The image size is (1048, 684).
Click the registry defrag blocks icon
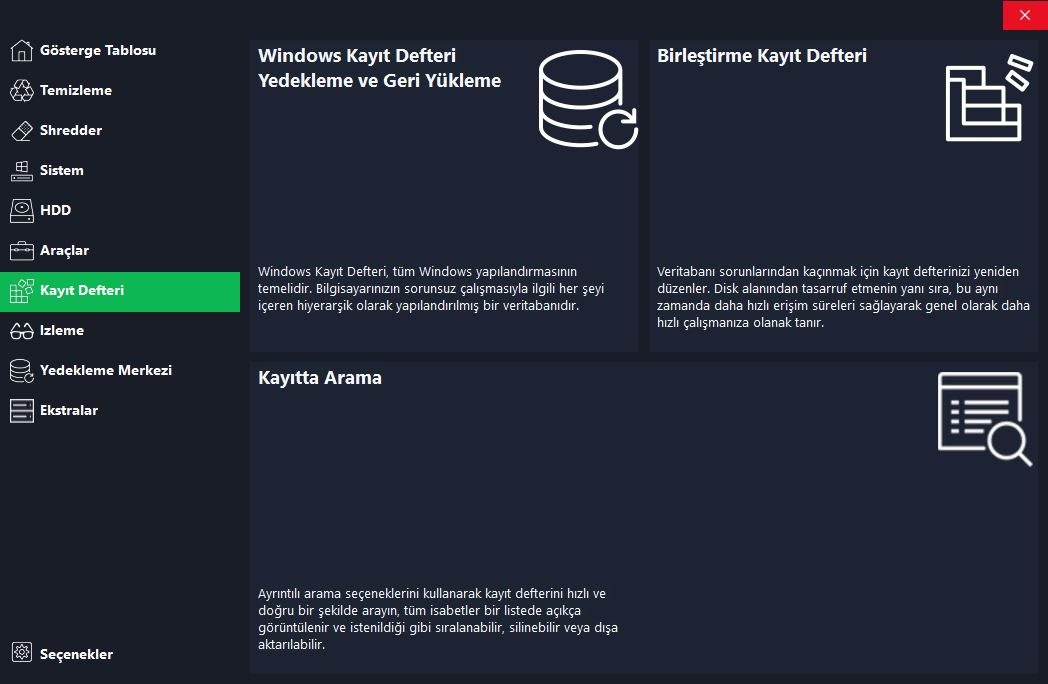pyautogui.click(x=989, y=98)
